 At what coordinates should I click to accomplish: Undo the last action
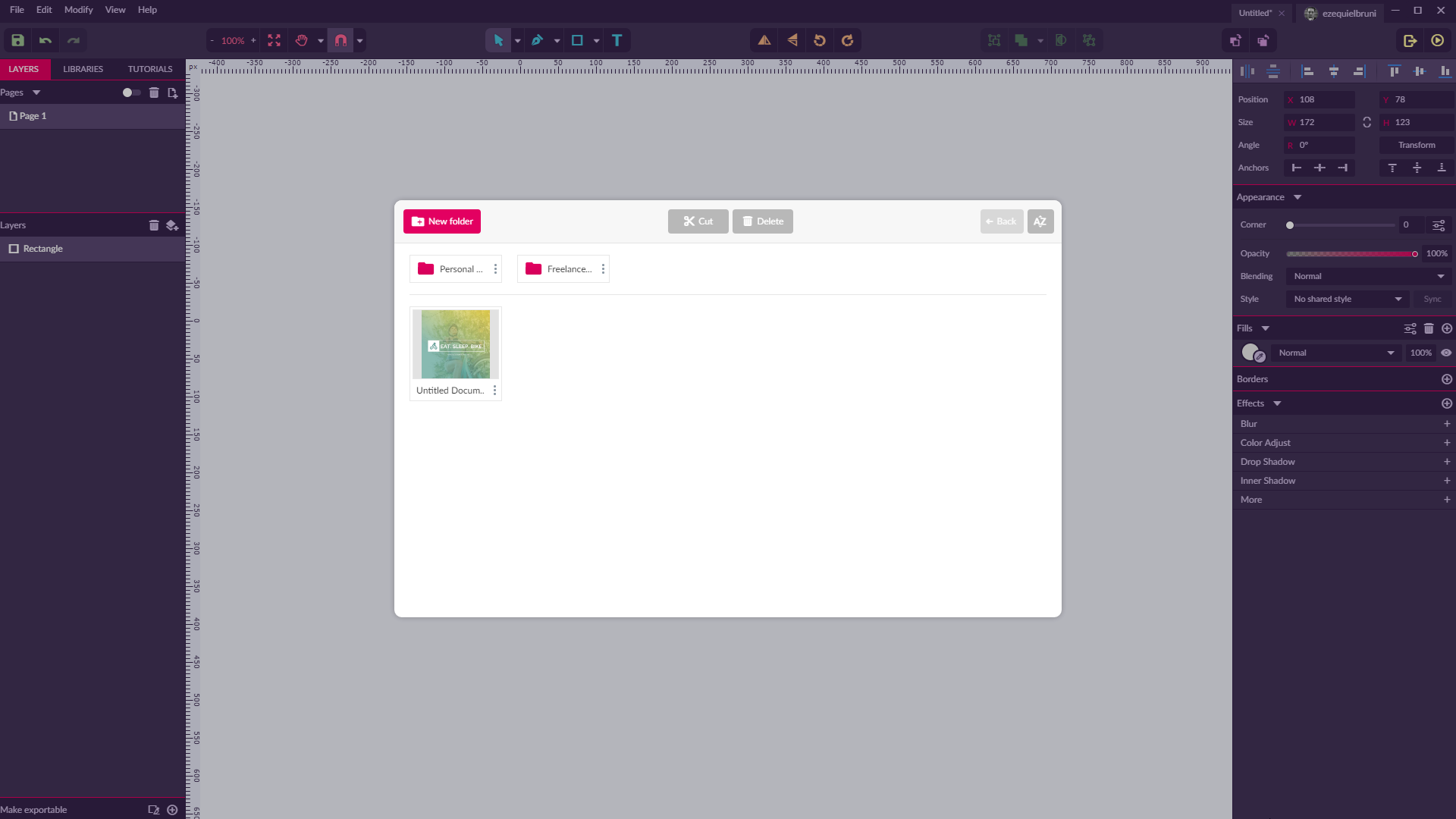45,40
